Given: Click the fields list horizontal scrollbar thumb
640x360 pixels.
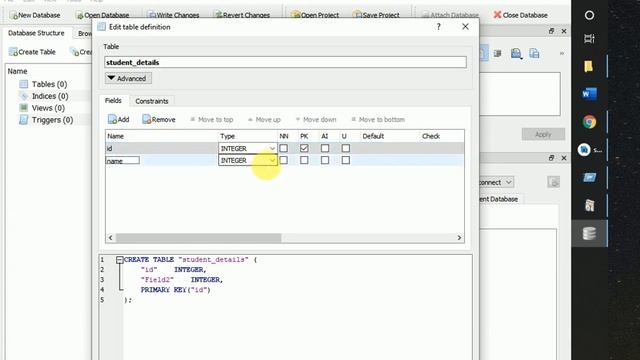Looking at the screenshot, I should click(198, 238).
